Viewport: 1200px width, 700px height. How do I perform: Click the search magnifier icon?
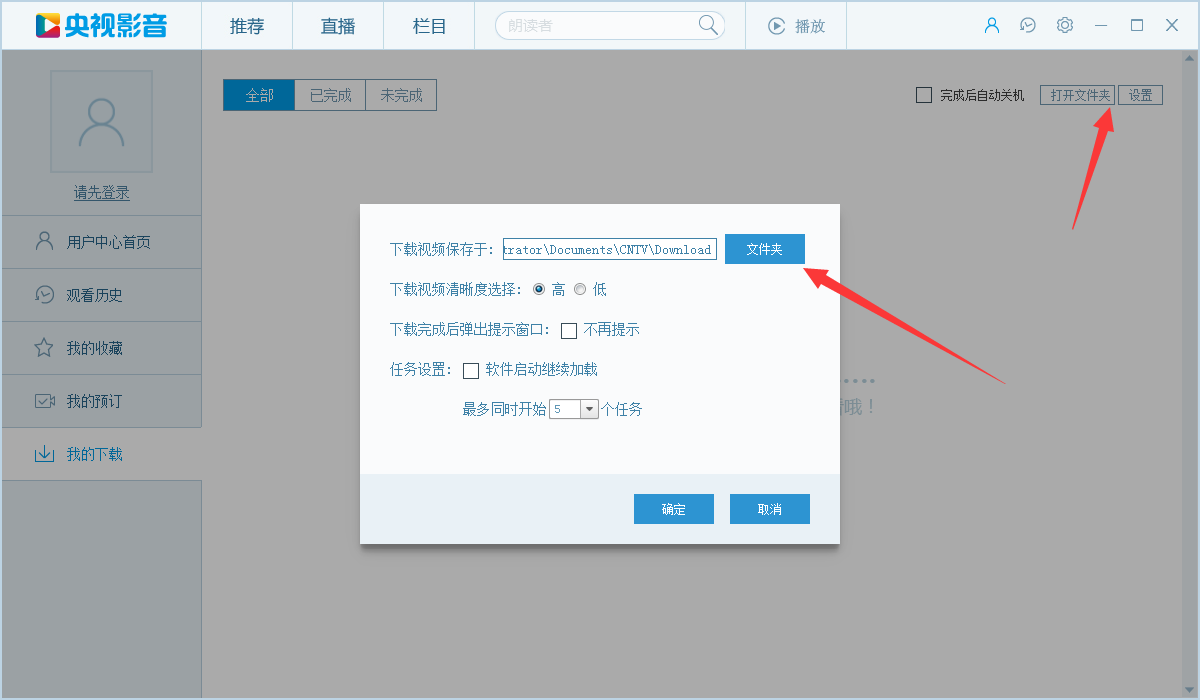point(707,25)
